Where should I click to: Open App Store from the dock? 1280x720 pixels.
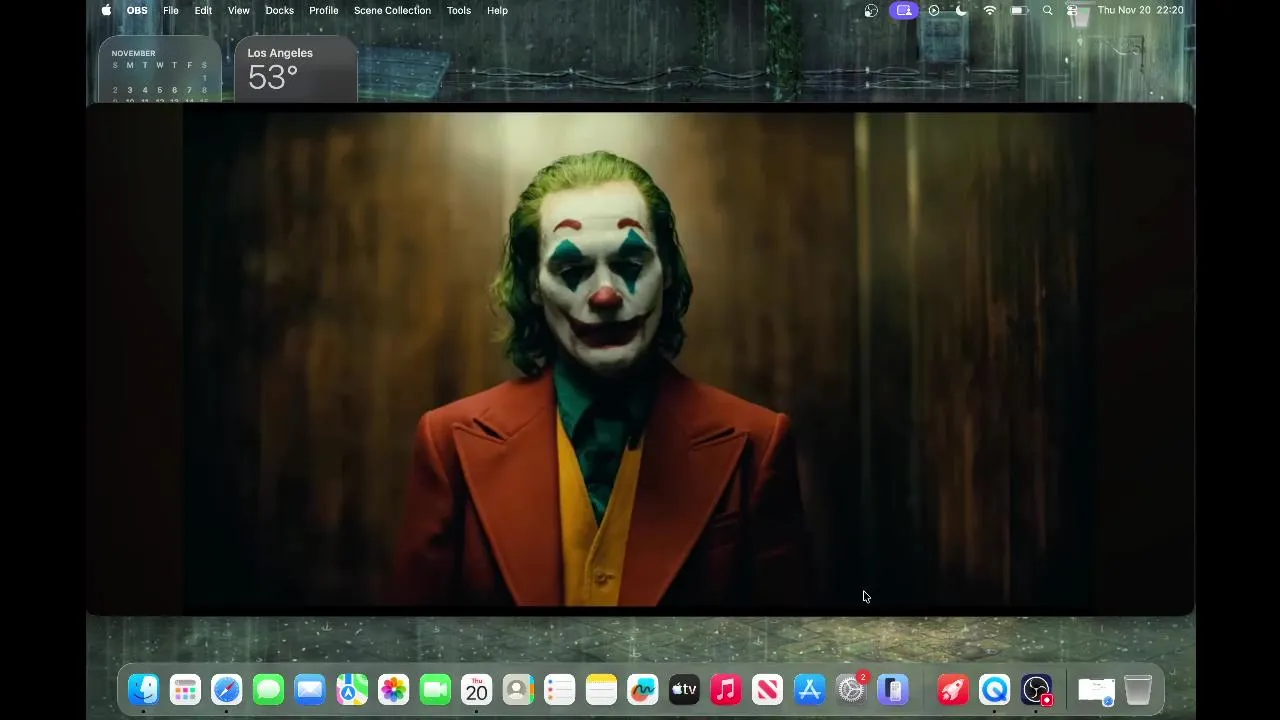(809, 689)
